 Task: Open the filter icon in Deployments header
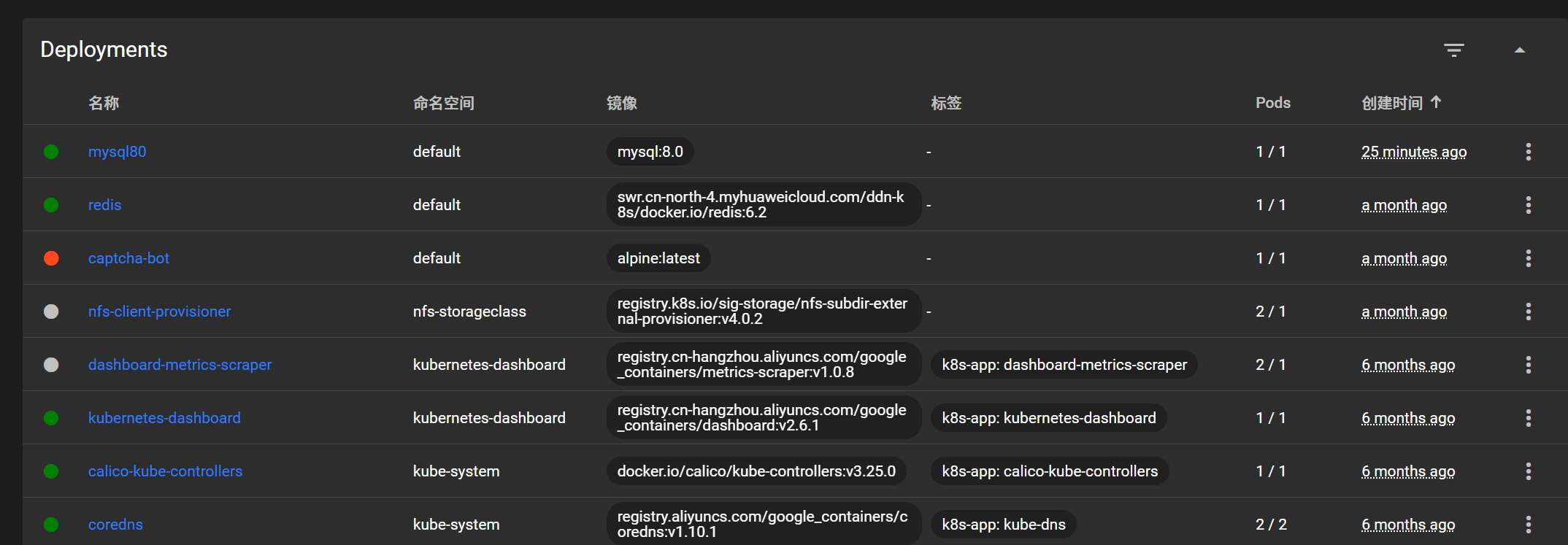pyautogui.click(x=1453, y=50)
